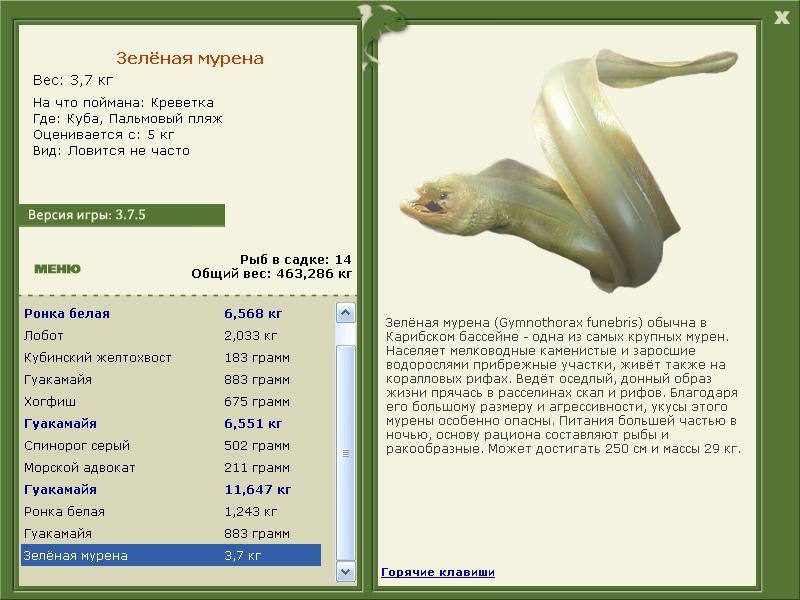Screen dimensions: 800x600
Task: Select the highlighted Зелёная мурена row
Action: point(171,555)
